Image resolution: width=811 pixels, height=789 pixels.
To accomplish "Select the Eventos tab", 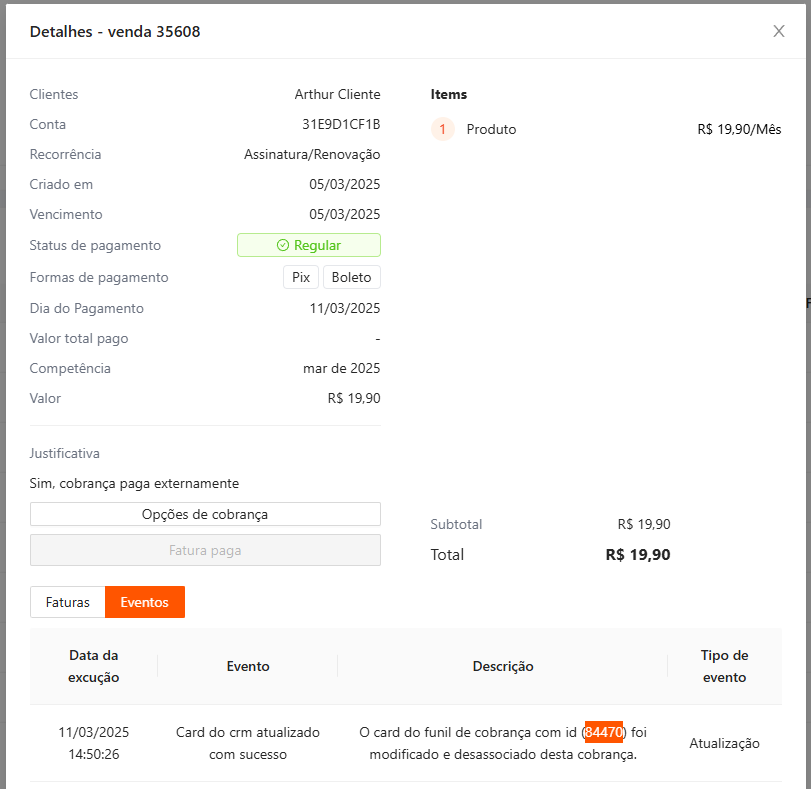I will coord(145,602).
